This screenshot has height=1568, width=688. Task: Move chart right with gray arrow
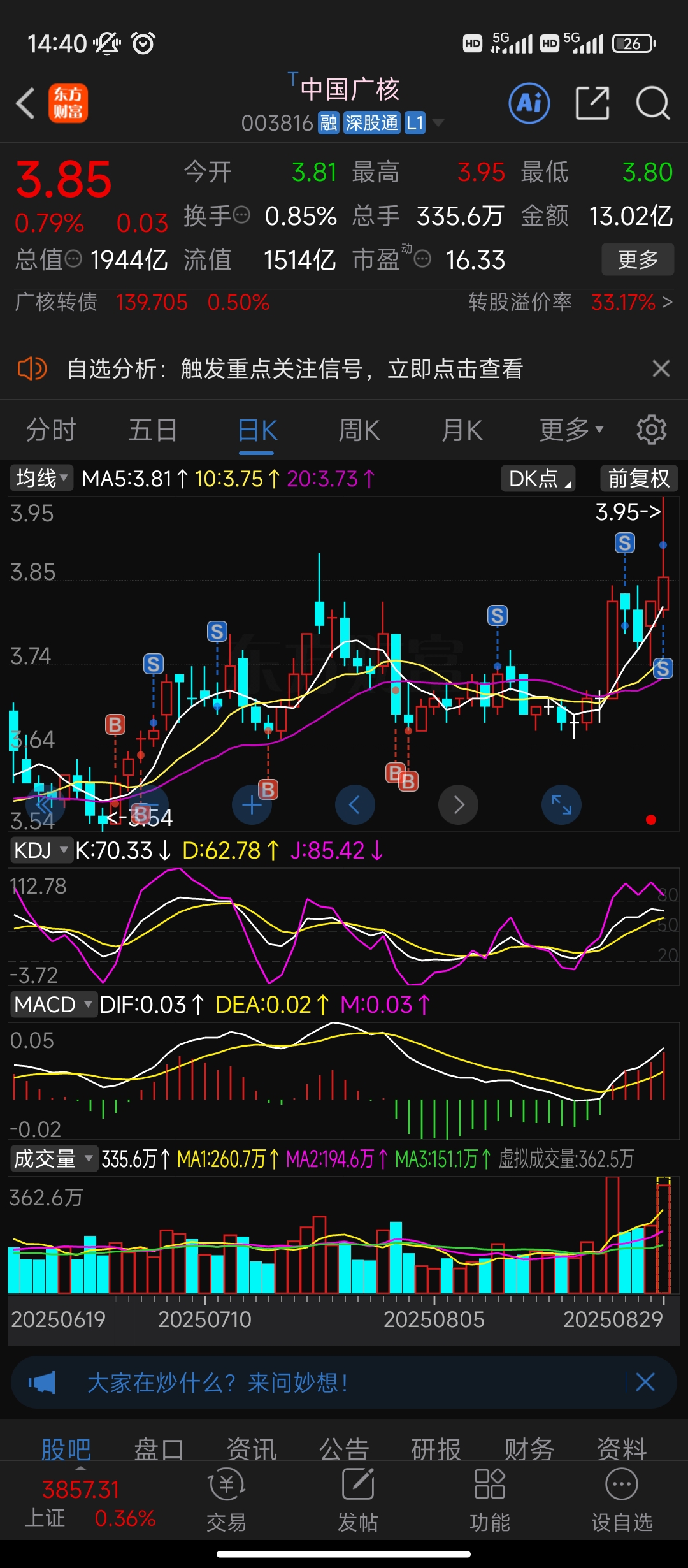[x=458, y=805]
